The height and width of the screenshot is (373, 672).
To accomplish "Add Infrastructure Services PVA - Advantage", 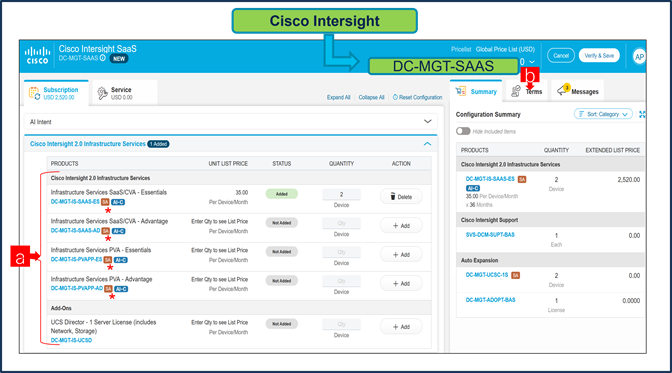I will tap(401, 283).
